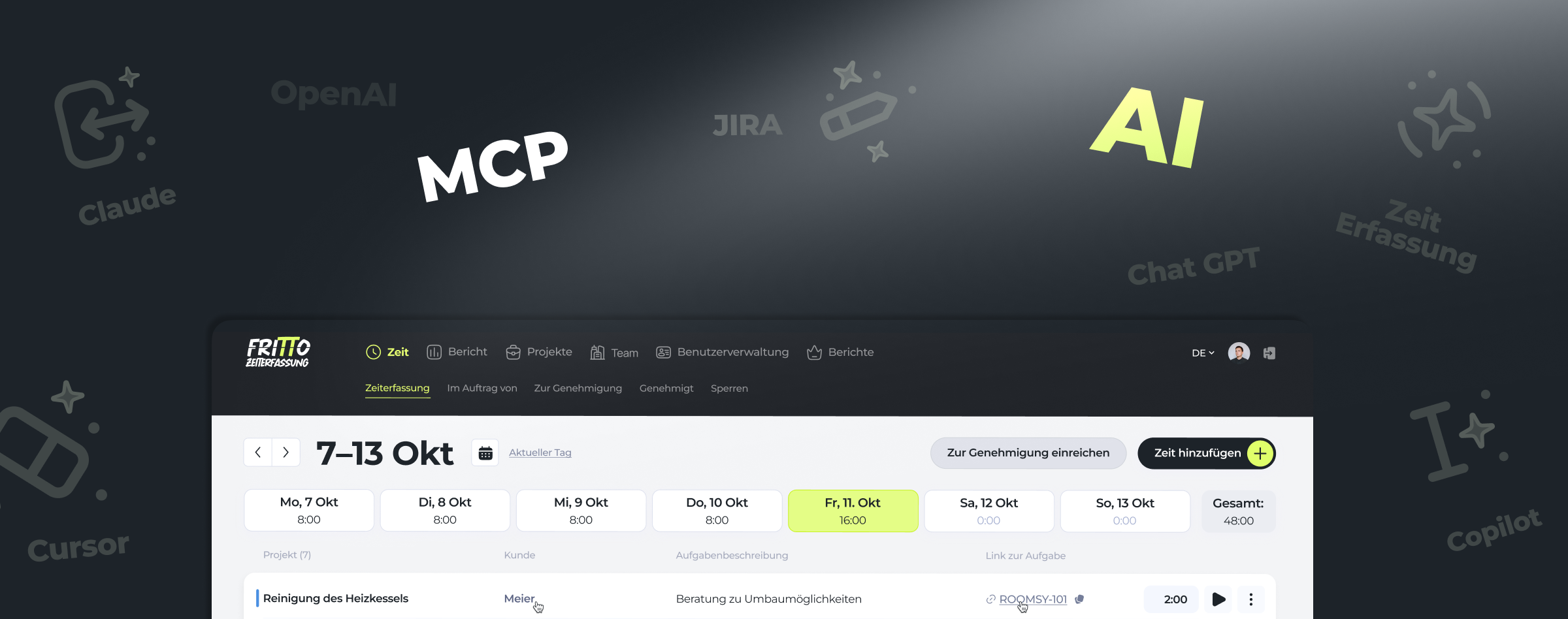Click the green plus icon on Zeit hinzufügen

tap(1260, 453)
